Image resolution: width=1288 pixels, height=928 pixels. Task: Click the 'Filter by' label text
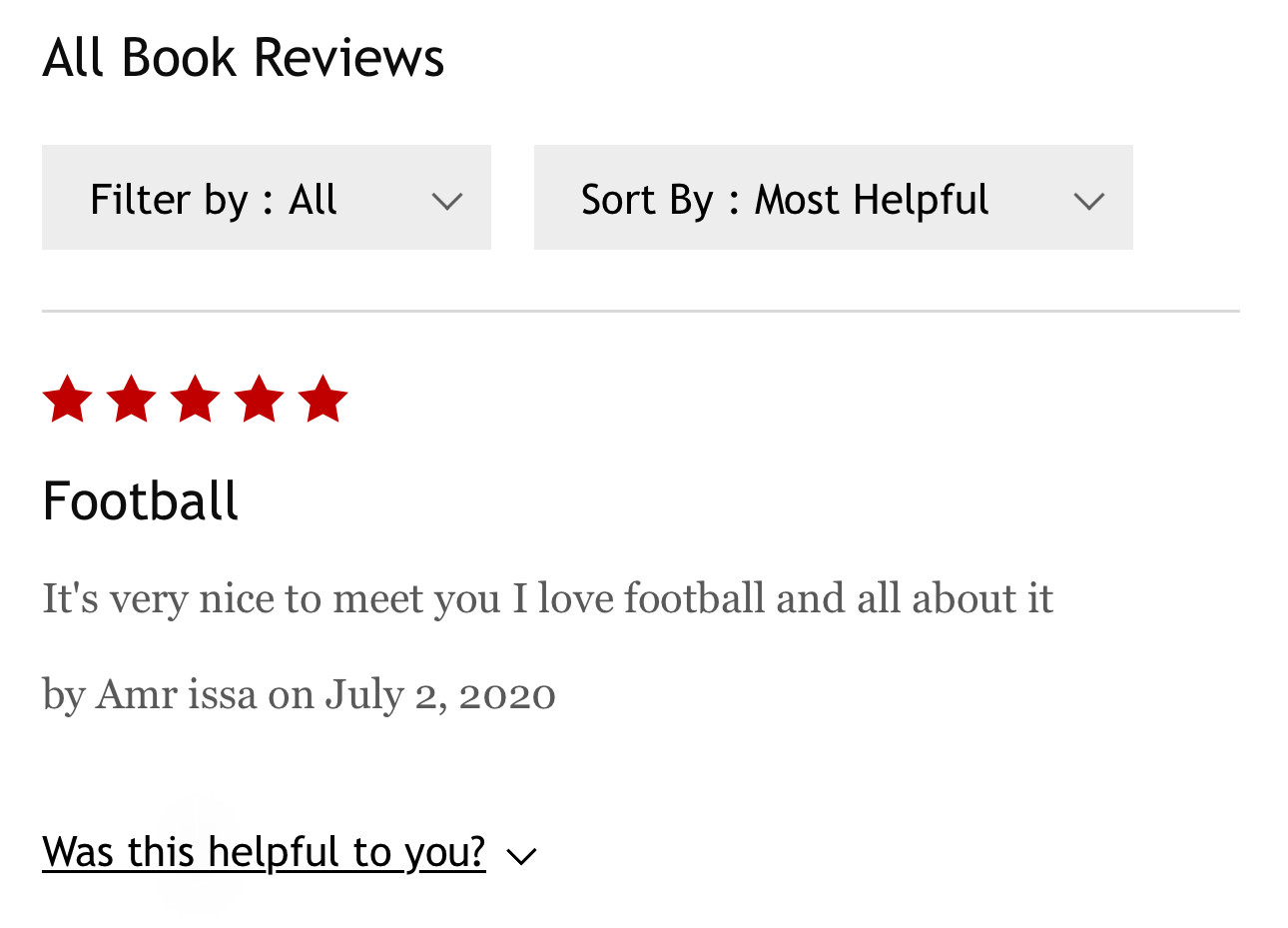click(168, 200)
